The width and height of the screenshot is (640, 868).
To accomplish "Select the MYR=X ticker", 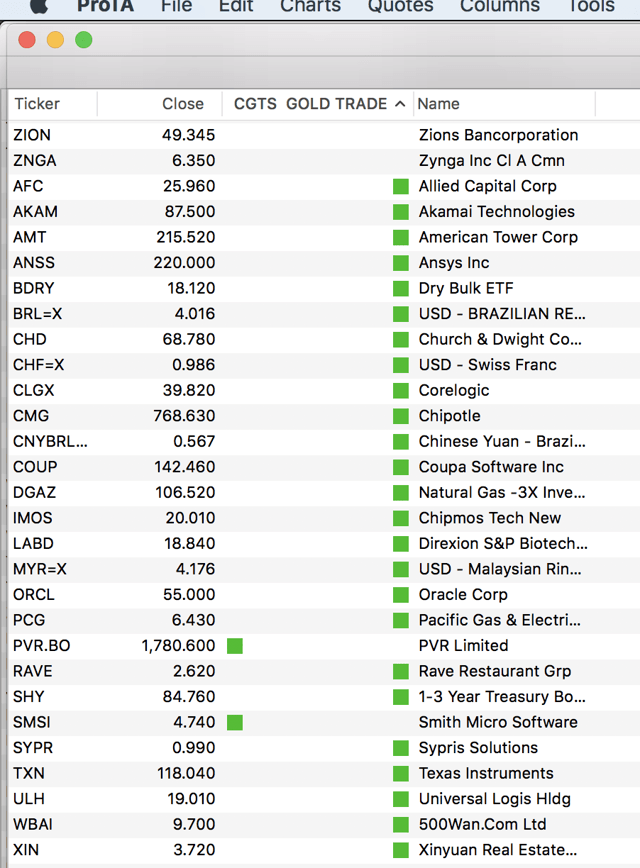I will [x=40, y=569].
